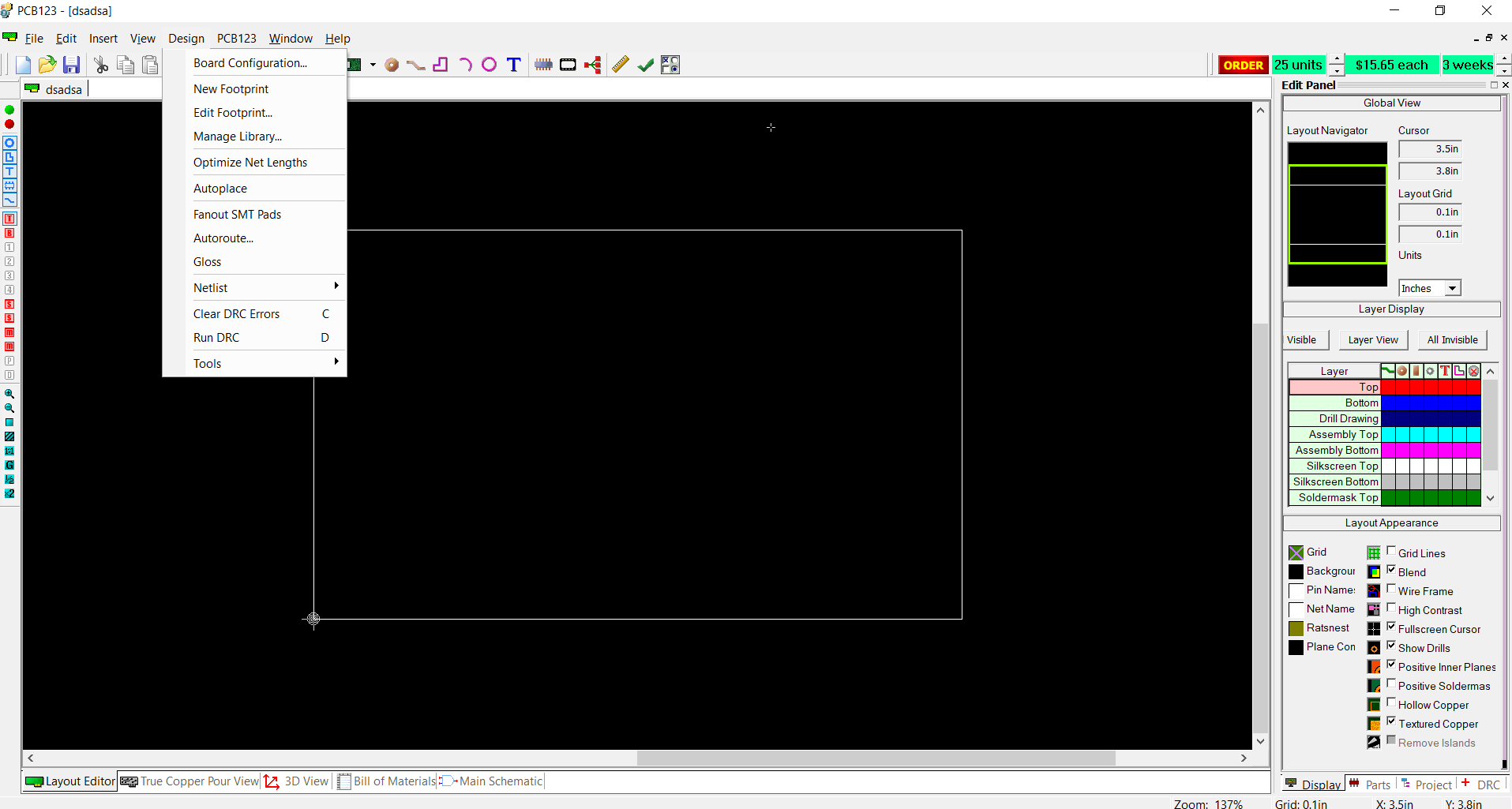Open the Board Configuration dialog

coord(249,62)
